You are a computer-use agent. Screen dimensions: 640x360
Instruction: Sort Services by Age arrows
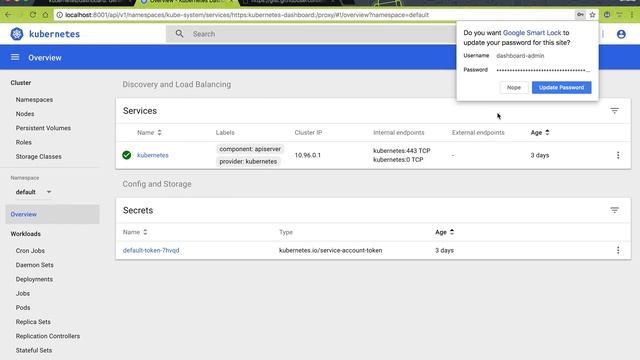point(547,132)
